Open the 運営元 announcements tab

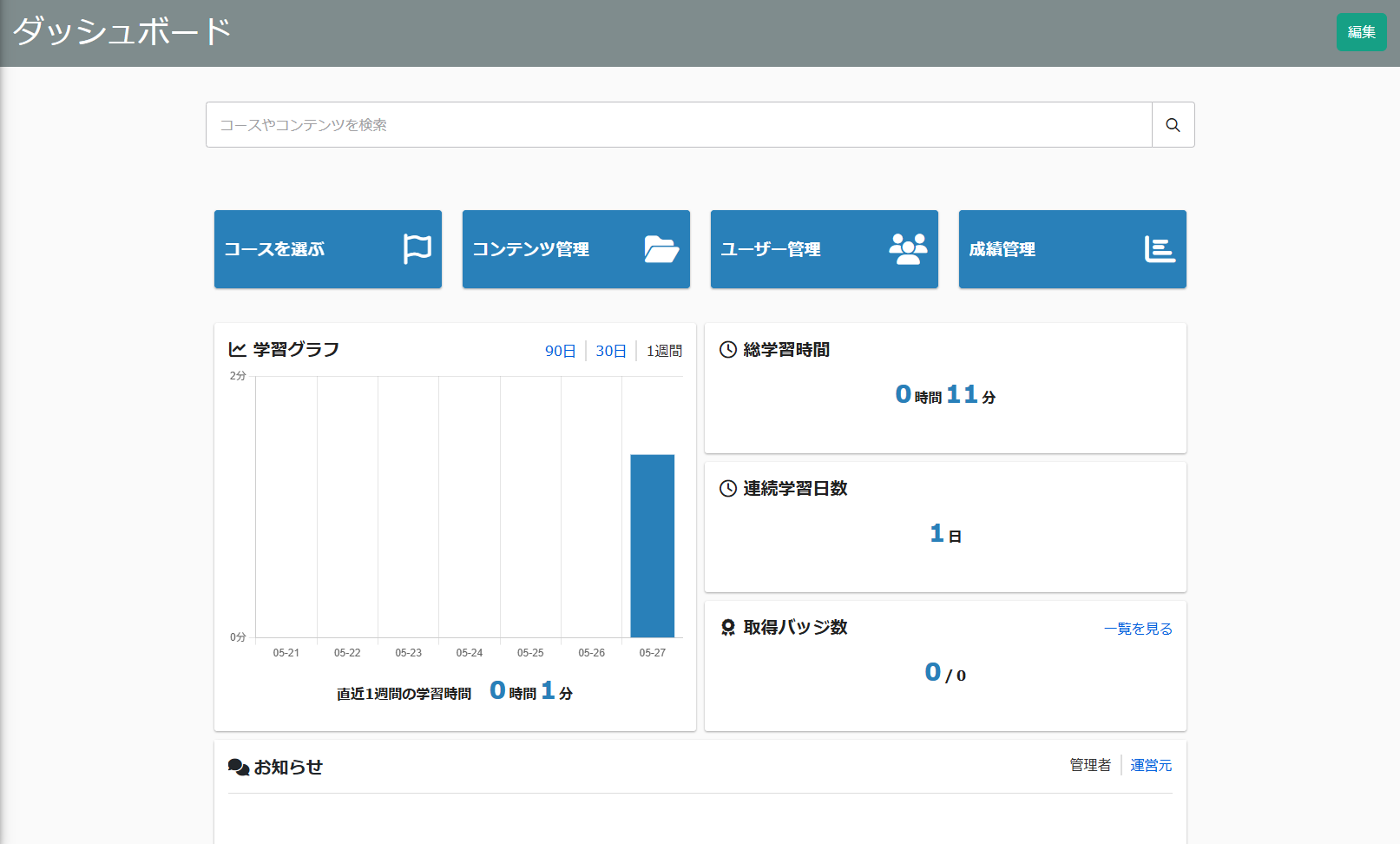[x=1151, y=765]
